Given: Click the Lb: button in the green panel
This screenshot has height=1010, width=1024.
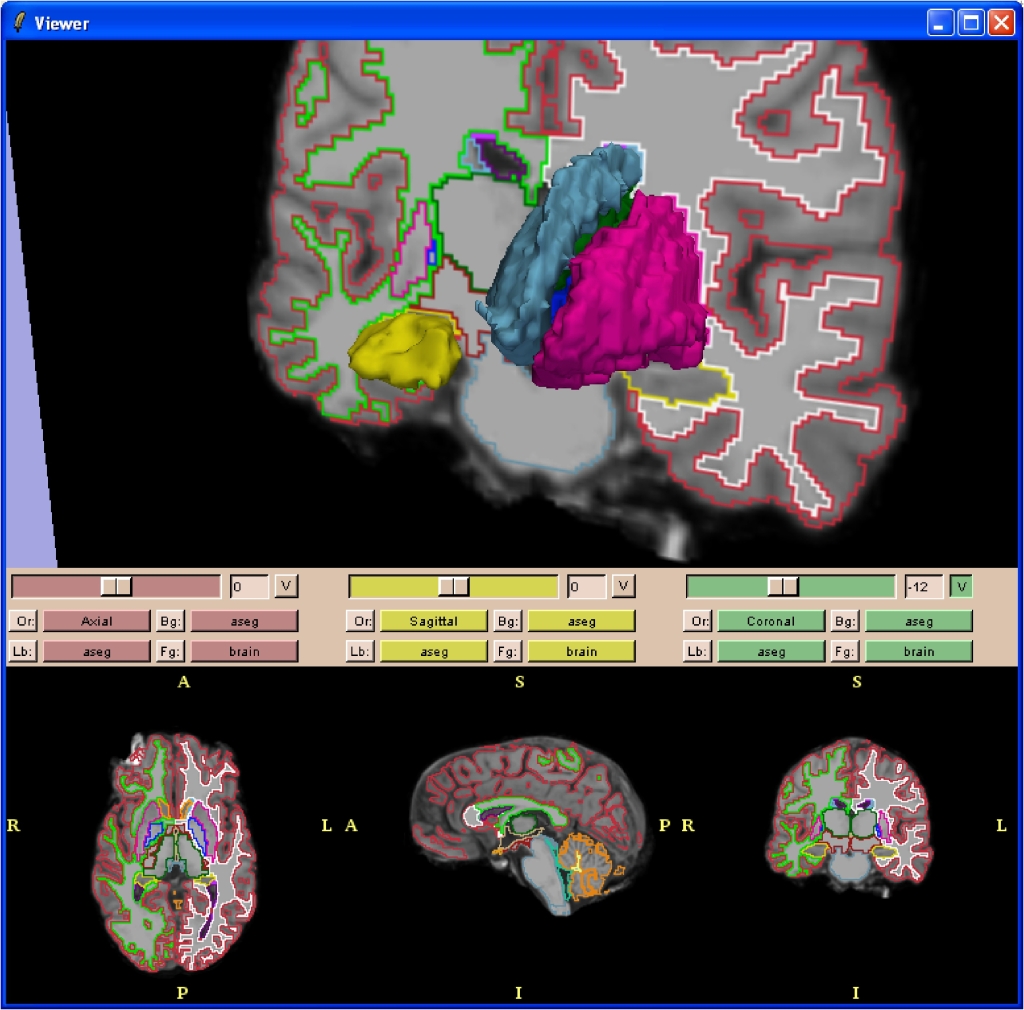Looking at the screenshot, I should point(696,652).
